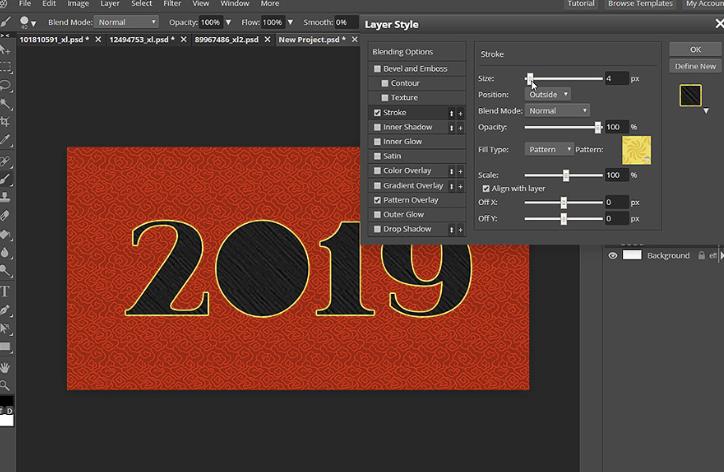Viewport: 724px width, 472px height.
Task: Enable the Inner Shadow checkbox
Action: click(x=377, y=127)
